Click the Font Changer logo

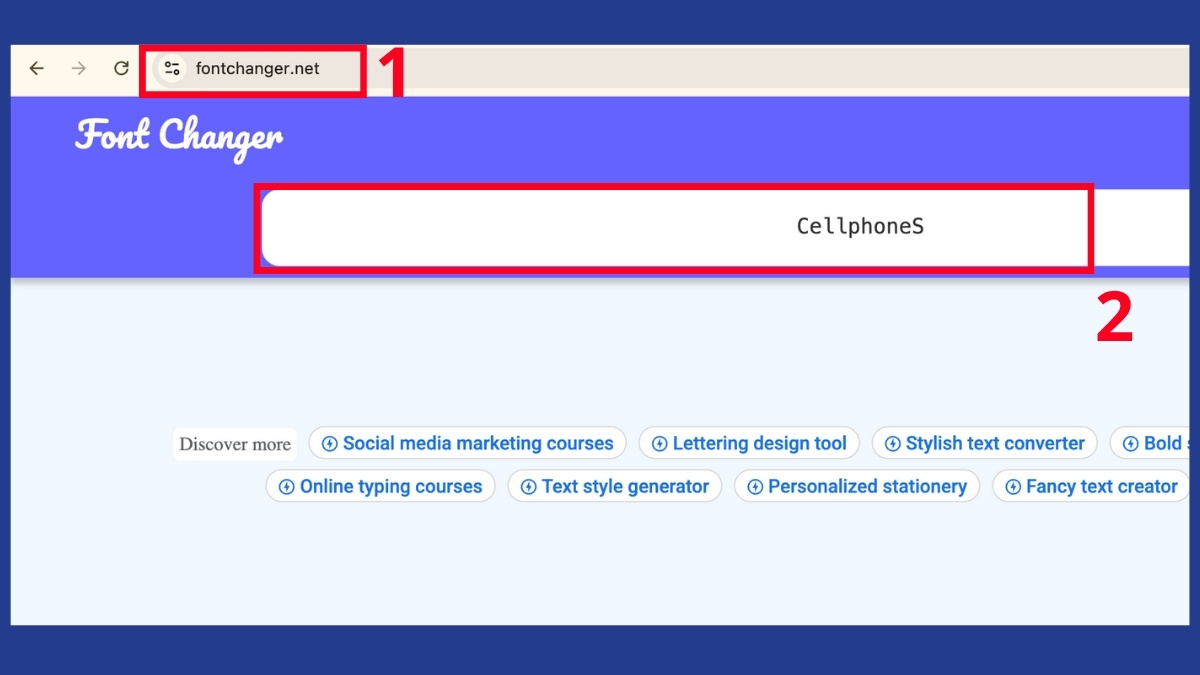178,137
